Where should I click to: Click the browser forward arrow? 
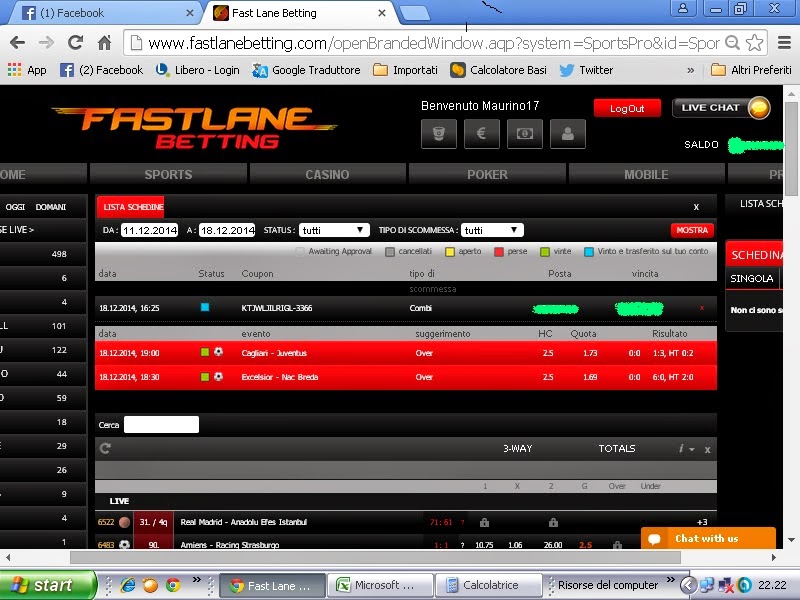[x=46, y=43]
